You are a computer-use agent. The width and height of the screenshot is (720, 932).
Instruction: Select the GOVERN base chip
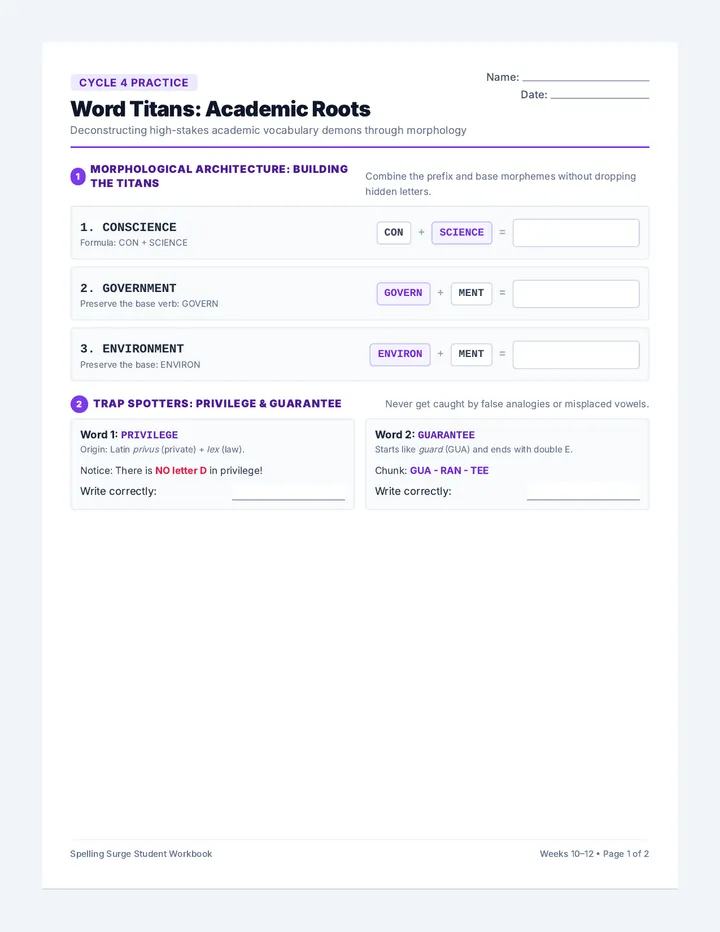pos(403,293)
